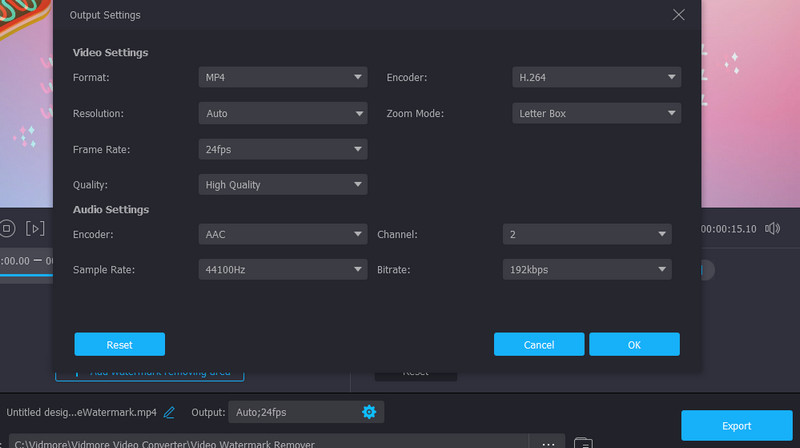Expand the Zoom Mode dropdown showing Letter Box
Image resolution: width=800 pixels, height=448 pixels.
(x=596, y=113)
